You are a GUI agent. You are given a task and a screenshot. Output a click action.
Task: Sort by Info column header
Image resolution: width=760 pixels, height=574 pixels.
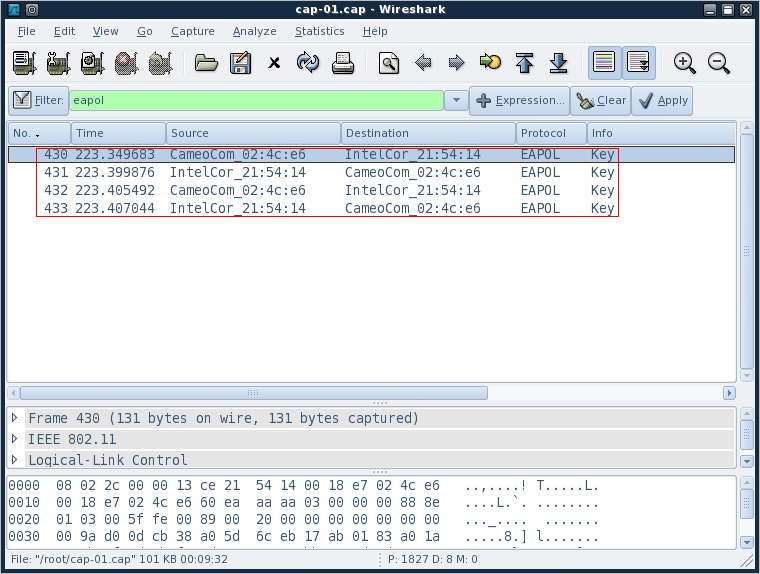coord(661,133)
